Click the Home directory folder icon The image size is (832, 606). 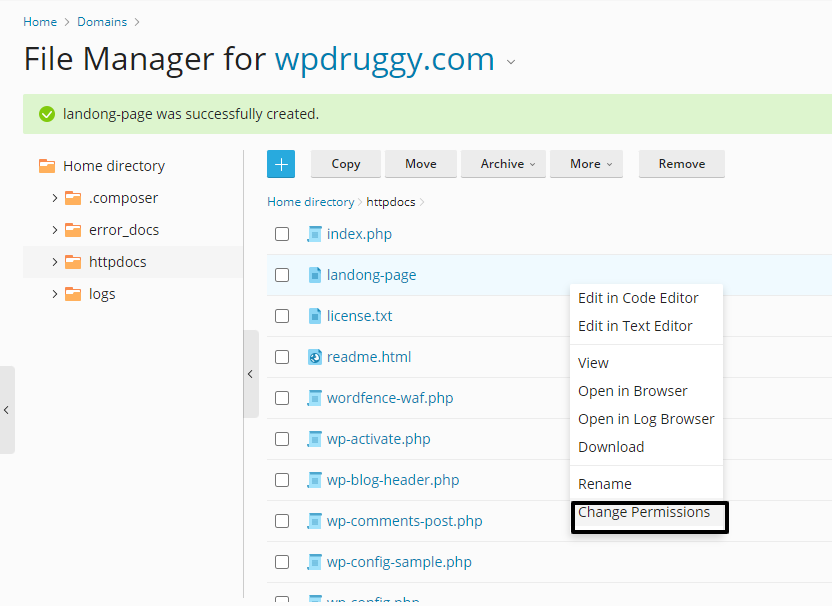click(x=47, y=166)
